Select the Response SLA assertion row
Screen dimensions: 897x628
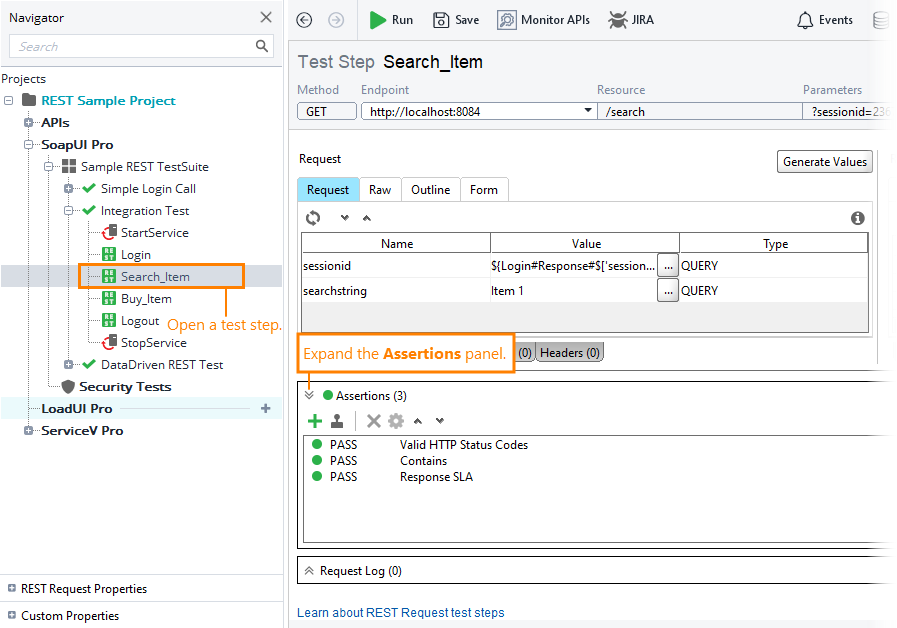click(x=436, y=476)
